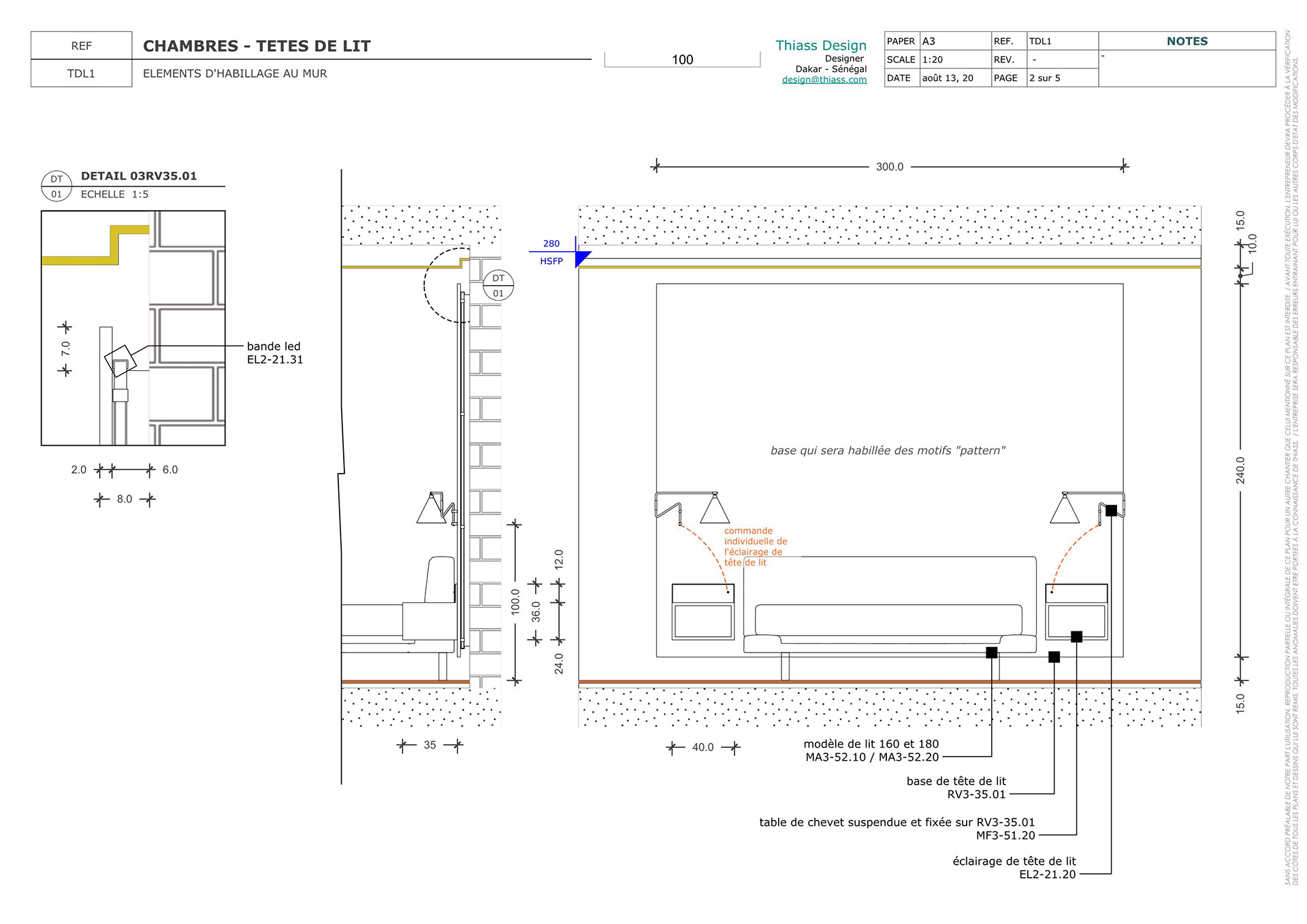This screenshot has height=924, width=1307.
Task: Click the 40.0 dimension below the elevation
Action: tap(703, 747)
